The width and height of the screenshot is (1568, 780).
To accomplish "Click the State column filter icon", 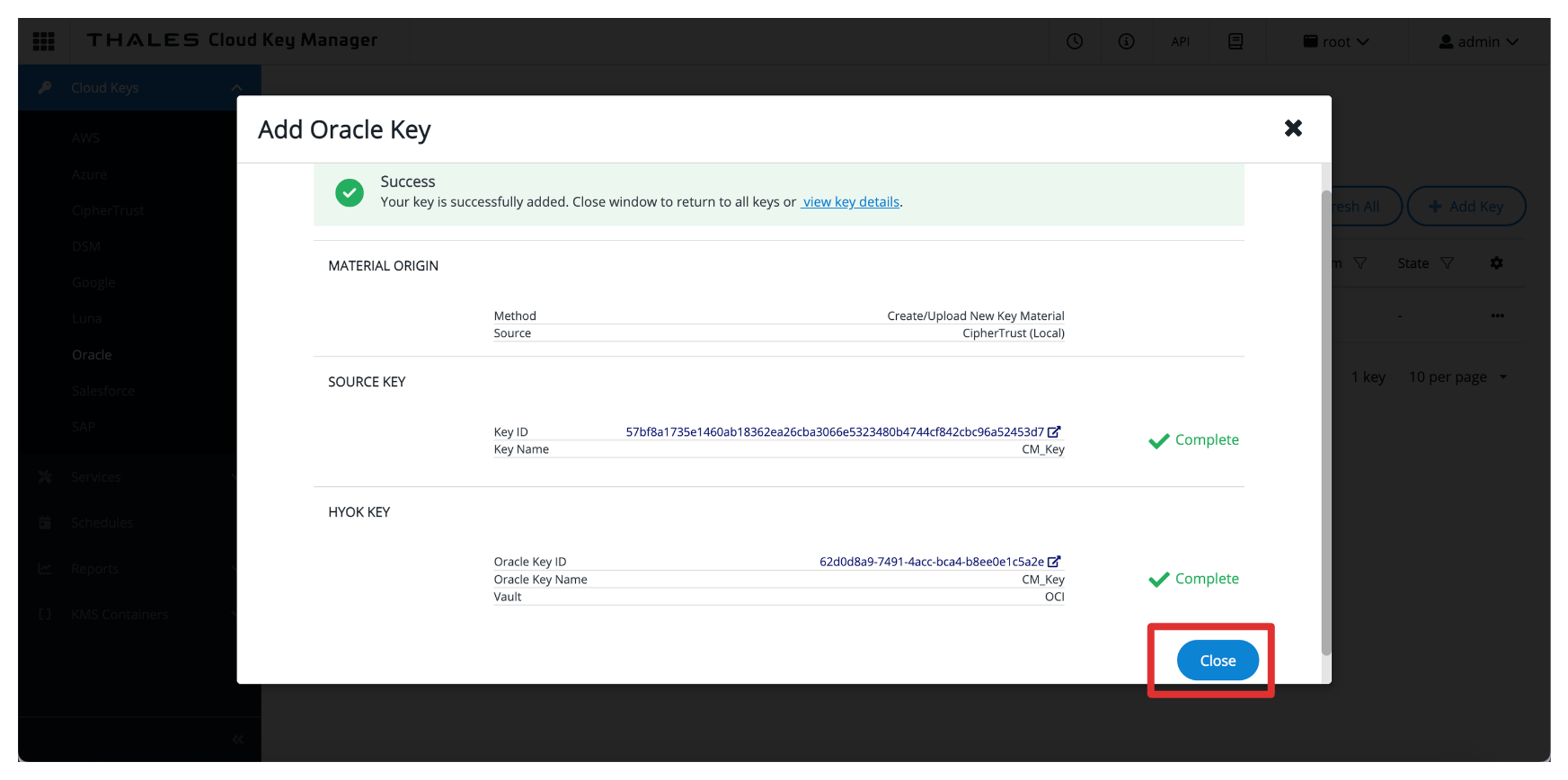I will [x=1447, y=263].
